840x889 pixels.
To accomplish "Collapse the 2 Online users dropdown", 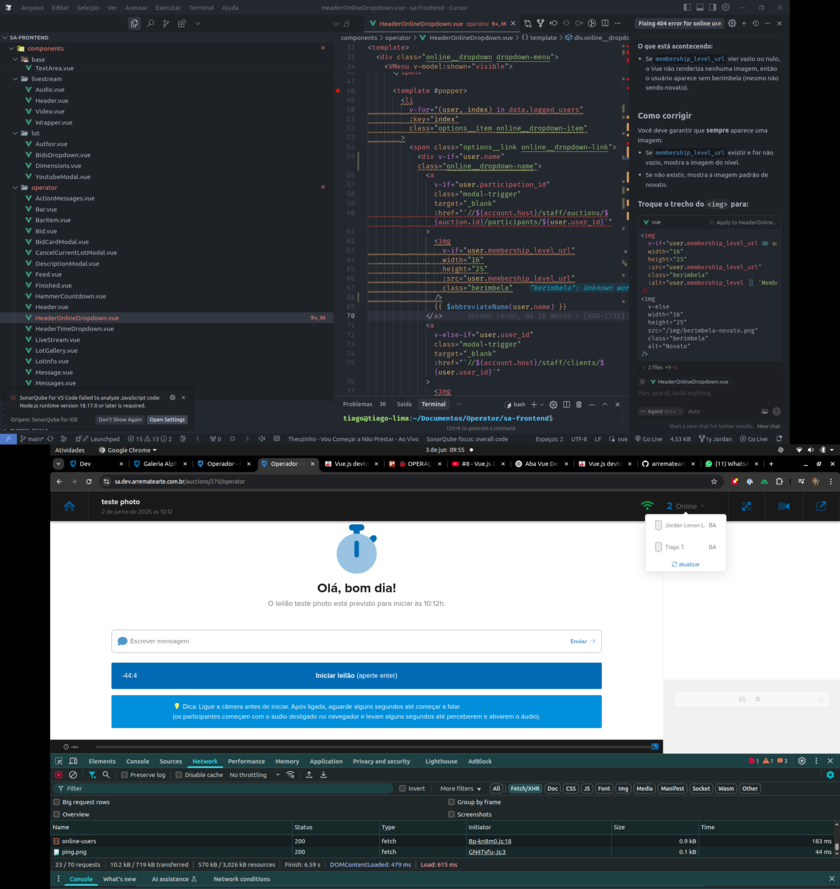I will [x=686, y=506].
